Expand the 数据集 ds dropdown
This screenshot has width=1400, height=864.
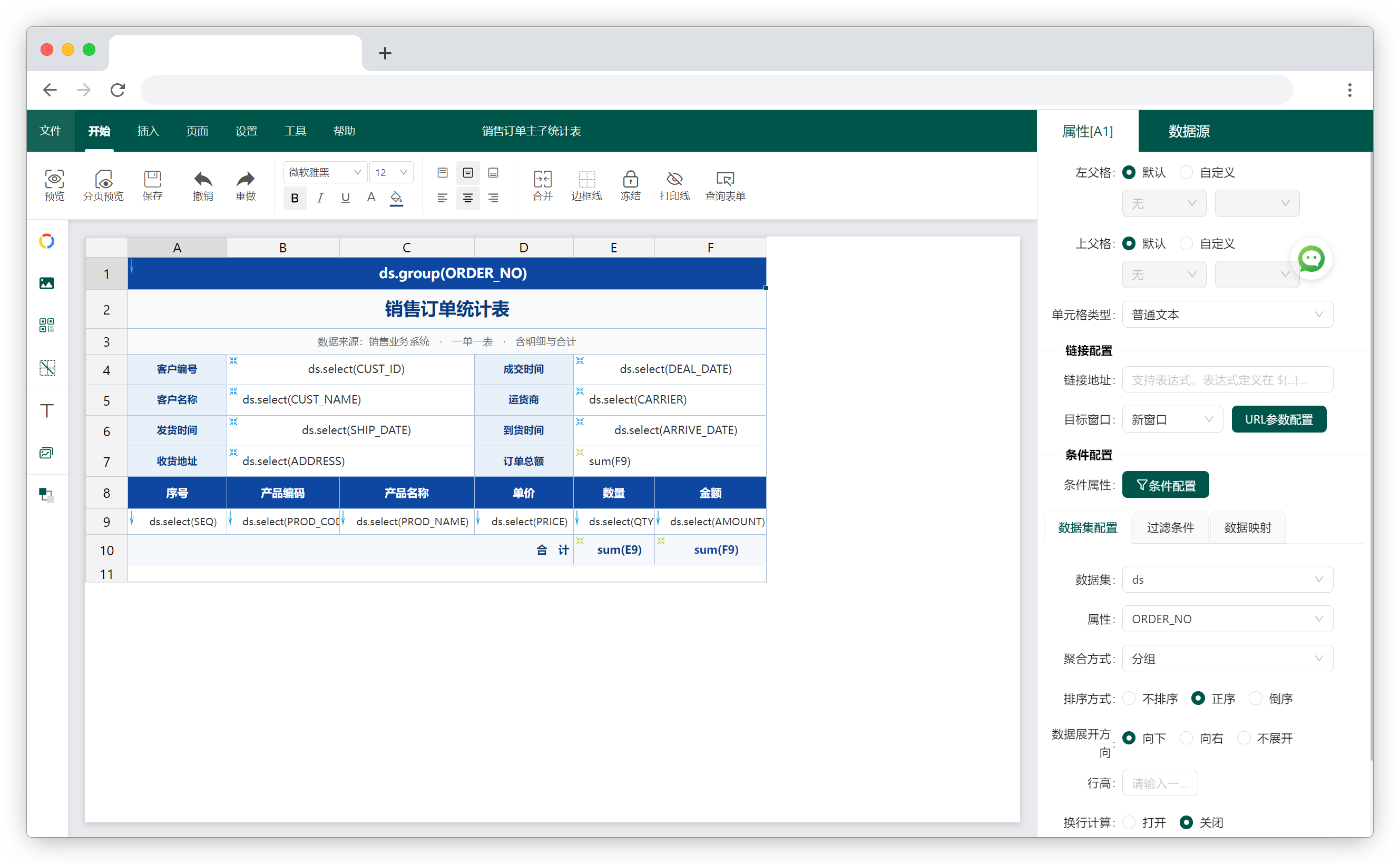(x=1227, y=580)
